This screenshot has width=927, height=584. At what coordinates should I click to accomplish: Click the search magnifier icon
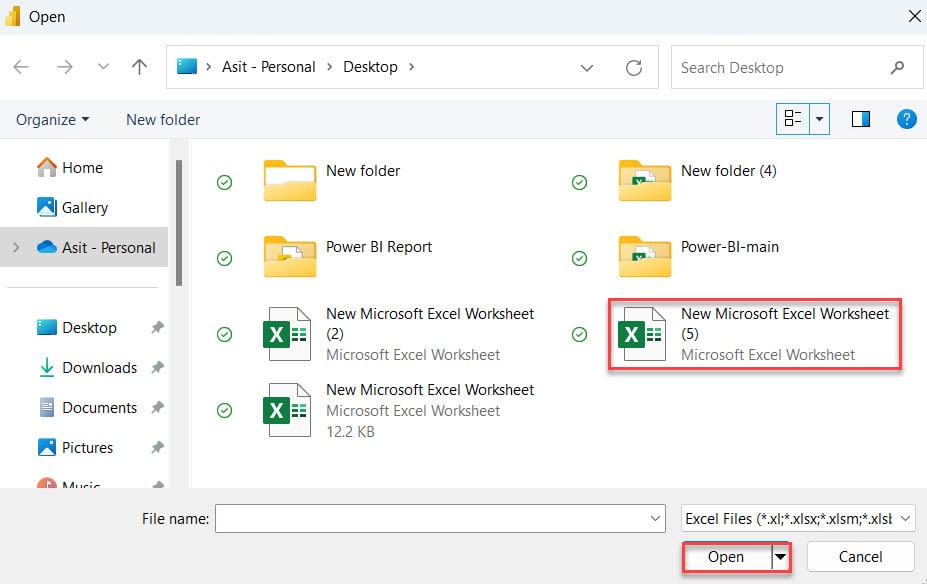click(897, 67)
